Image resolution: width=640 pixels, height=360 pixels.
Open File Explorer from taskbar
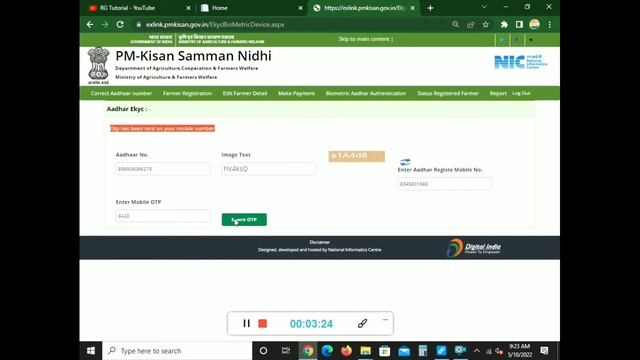(x=365, y=351)
